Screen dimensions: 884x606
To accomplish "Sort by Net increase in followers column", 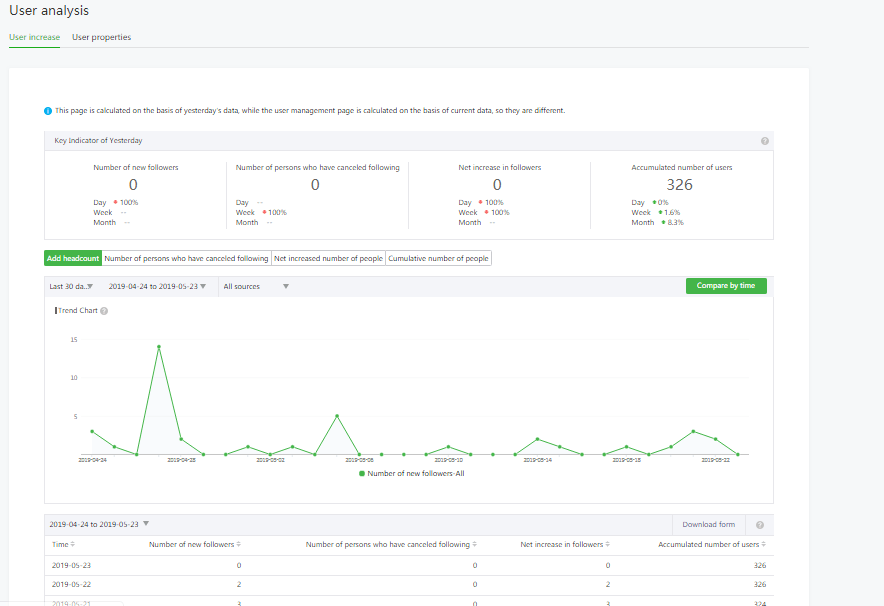I will (x=608, y=545).
